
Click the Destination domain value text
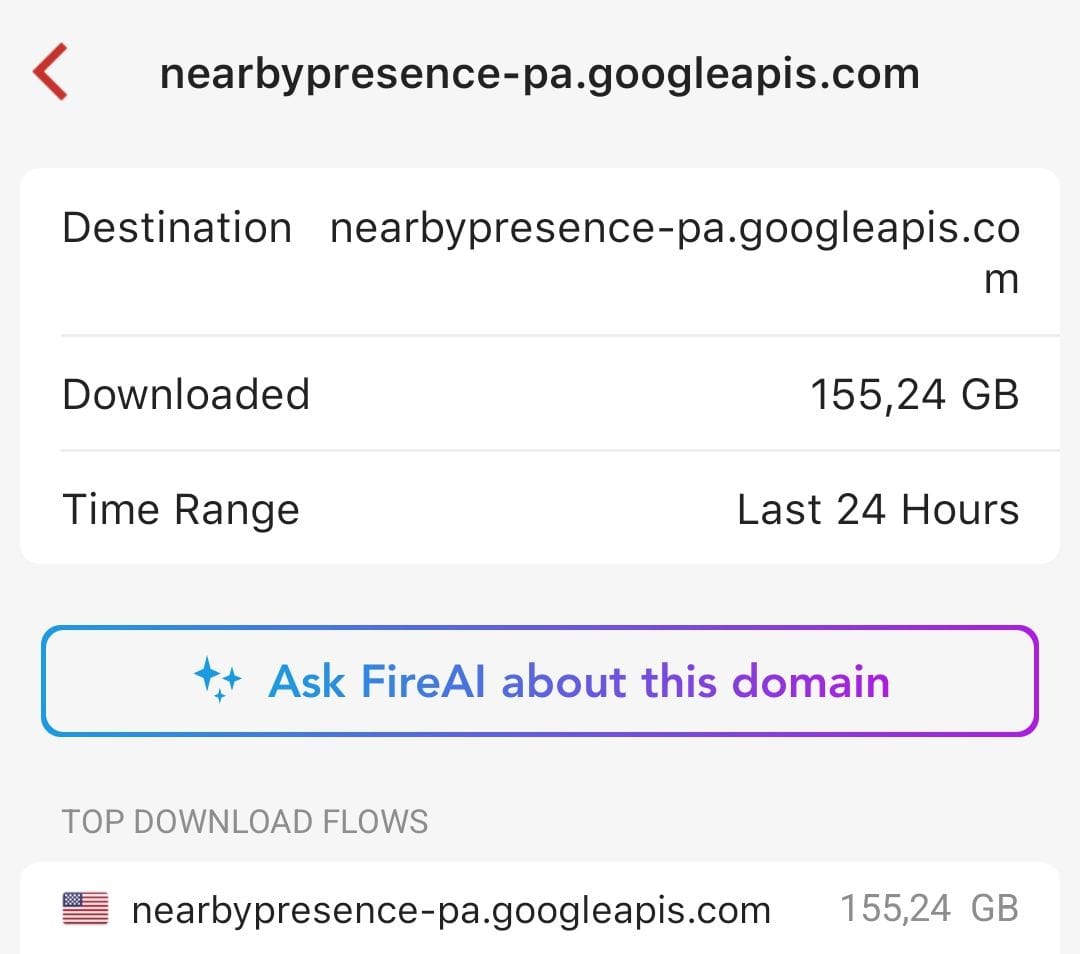675,229
